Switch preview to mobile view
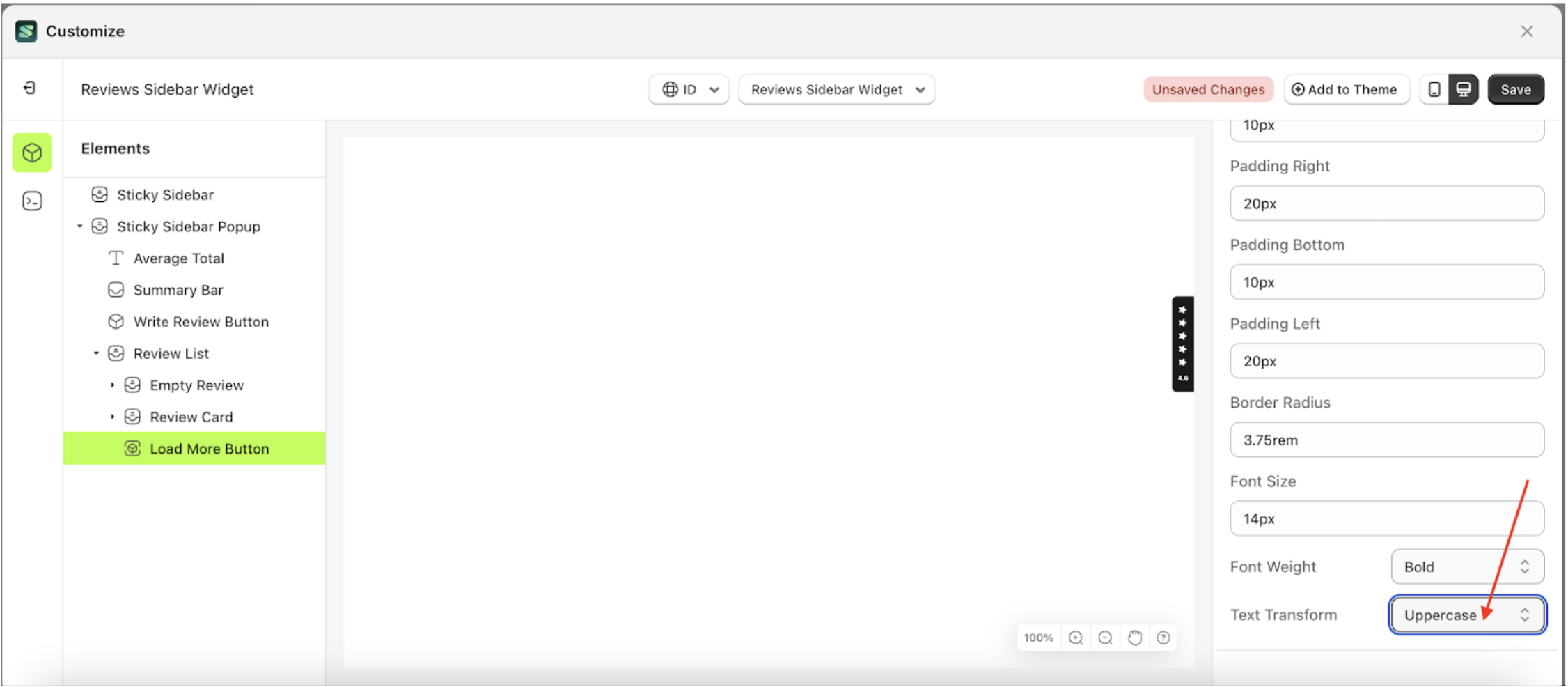Viewport: 1568px width, 687px height. (x=1434, y=89)
